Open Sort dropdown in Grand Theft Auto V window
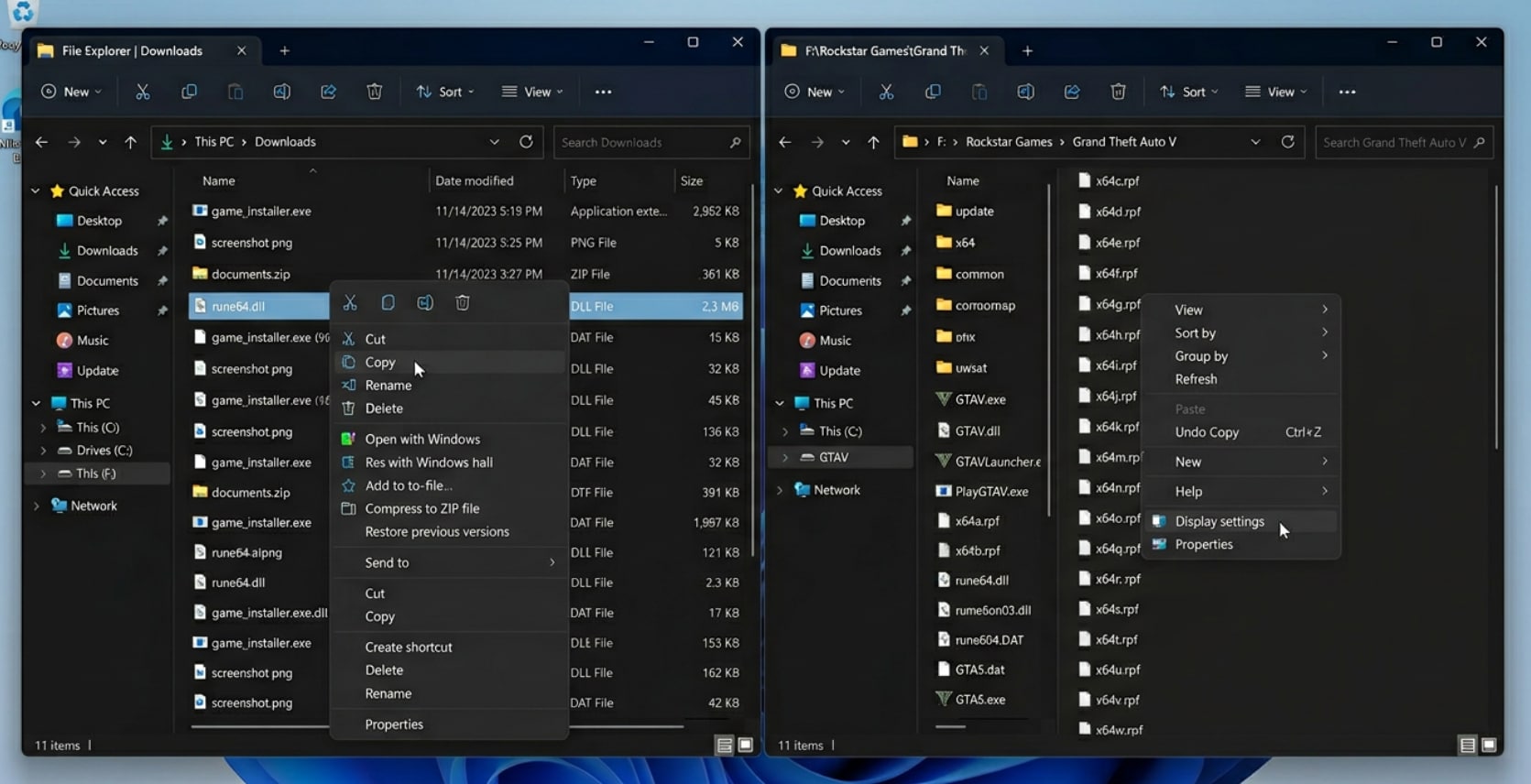 point(1188,92)
